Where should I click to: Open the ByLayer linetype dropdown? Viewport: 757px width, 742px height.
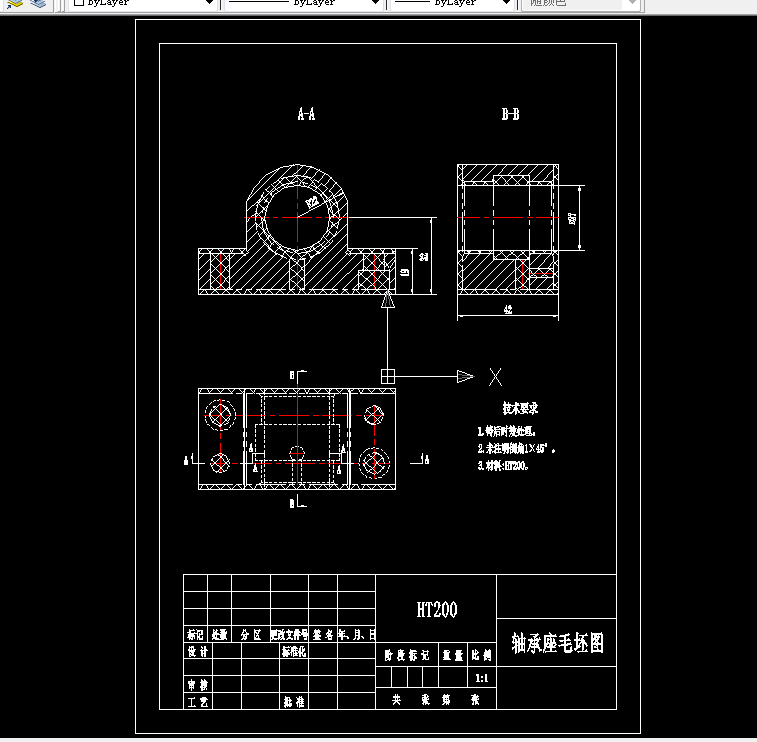coord(302,3)
